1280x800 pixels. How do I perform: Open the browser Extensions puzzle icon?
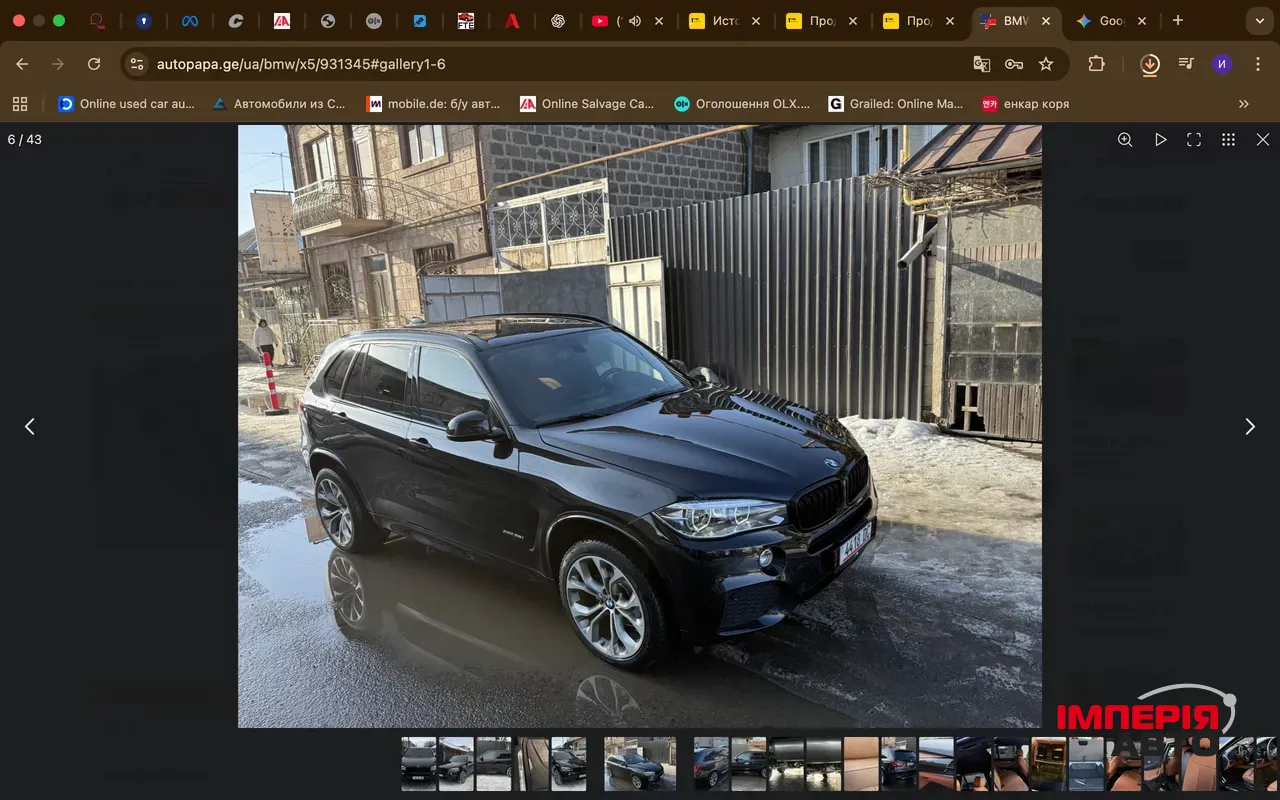click(x=1096, y=63)
